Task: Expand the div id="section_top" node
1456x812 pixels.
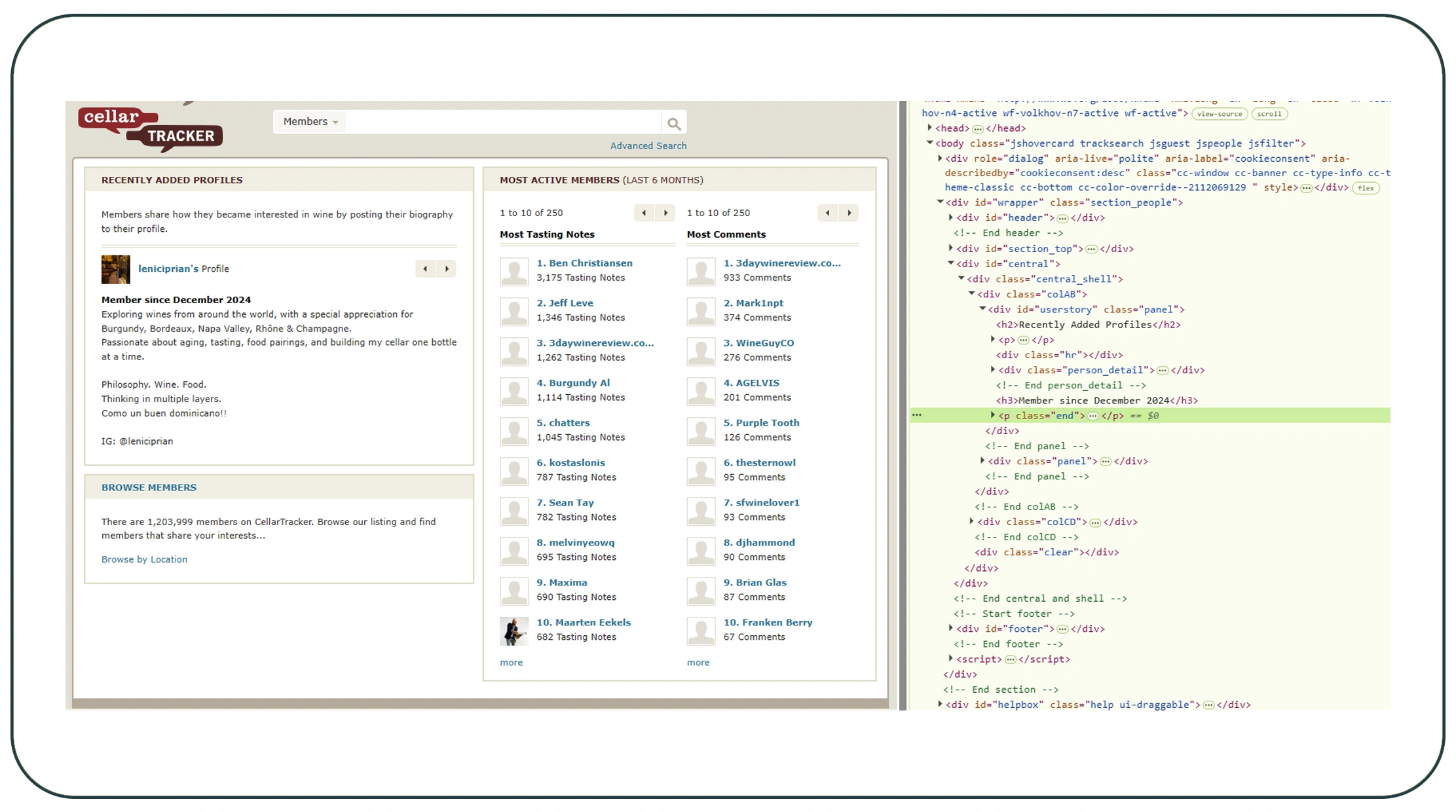Action: (x=951, y=249)
